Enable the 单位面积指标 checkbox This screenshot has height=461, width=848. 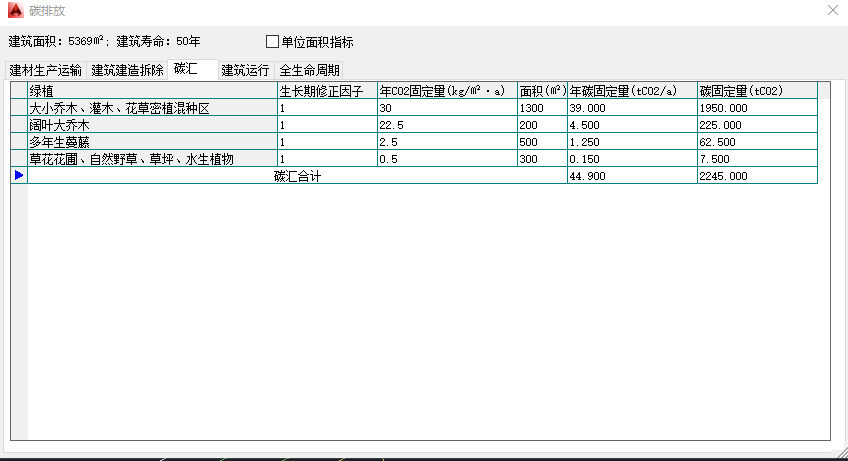272,42
